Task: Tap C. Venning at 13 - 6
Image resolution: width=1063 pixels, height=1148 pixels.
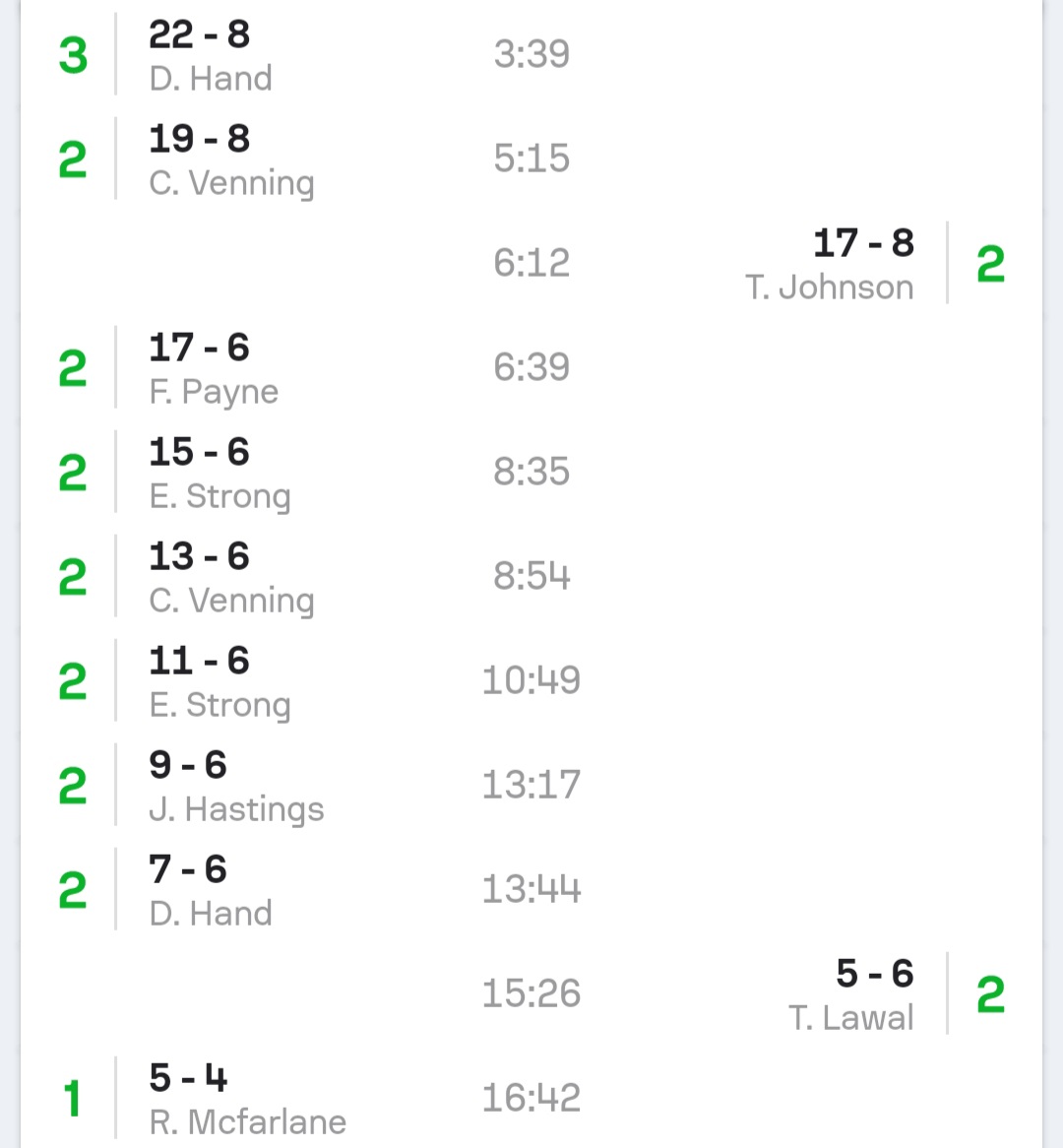Action: 231,601
